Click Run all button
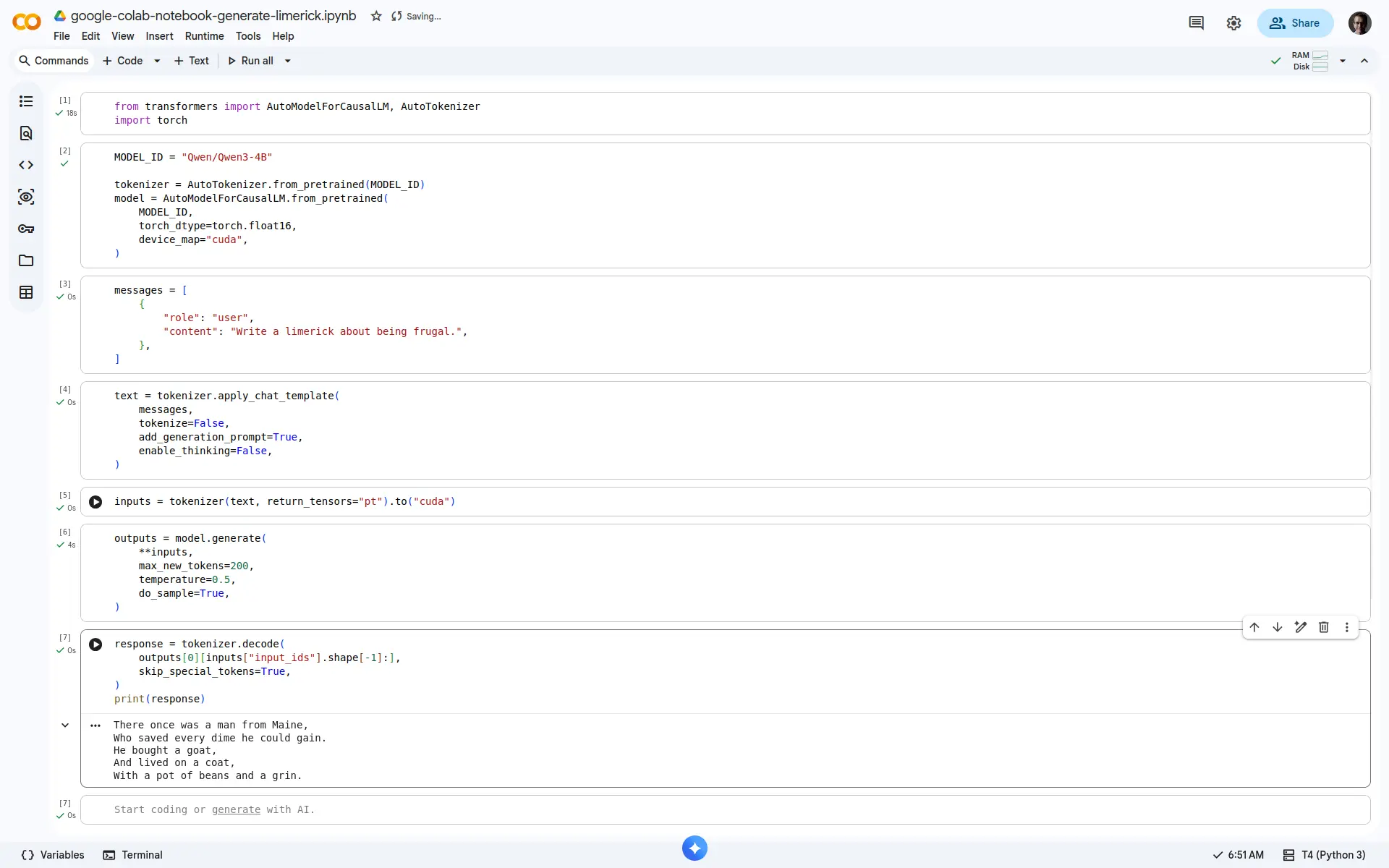This screenshot has width=1389, height=868. click(250, 61)
